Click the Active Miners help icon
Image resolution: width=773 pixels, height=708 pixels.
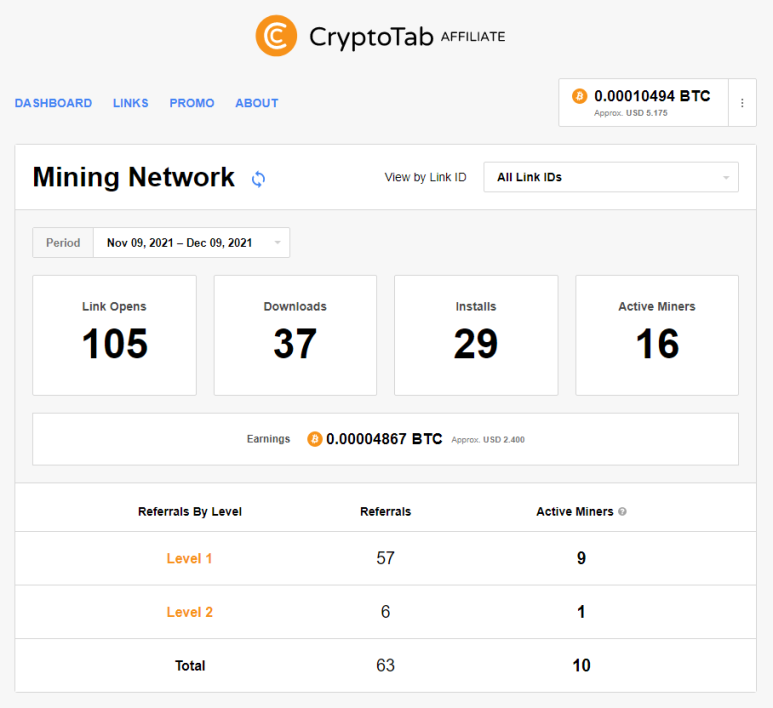point(622,512)
